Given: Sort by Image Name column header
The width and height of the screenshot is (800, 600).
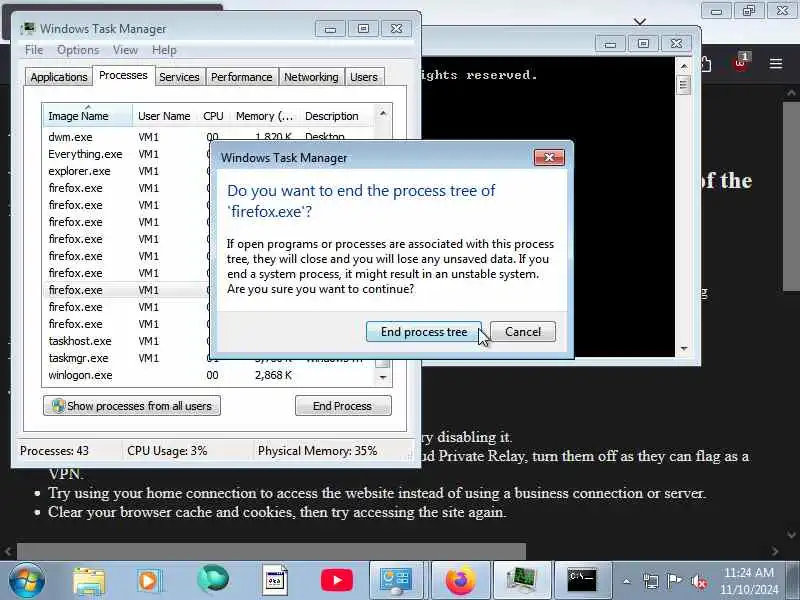Looking at the screenshot, I should (88, 116).
